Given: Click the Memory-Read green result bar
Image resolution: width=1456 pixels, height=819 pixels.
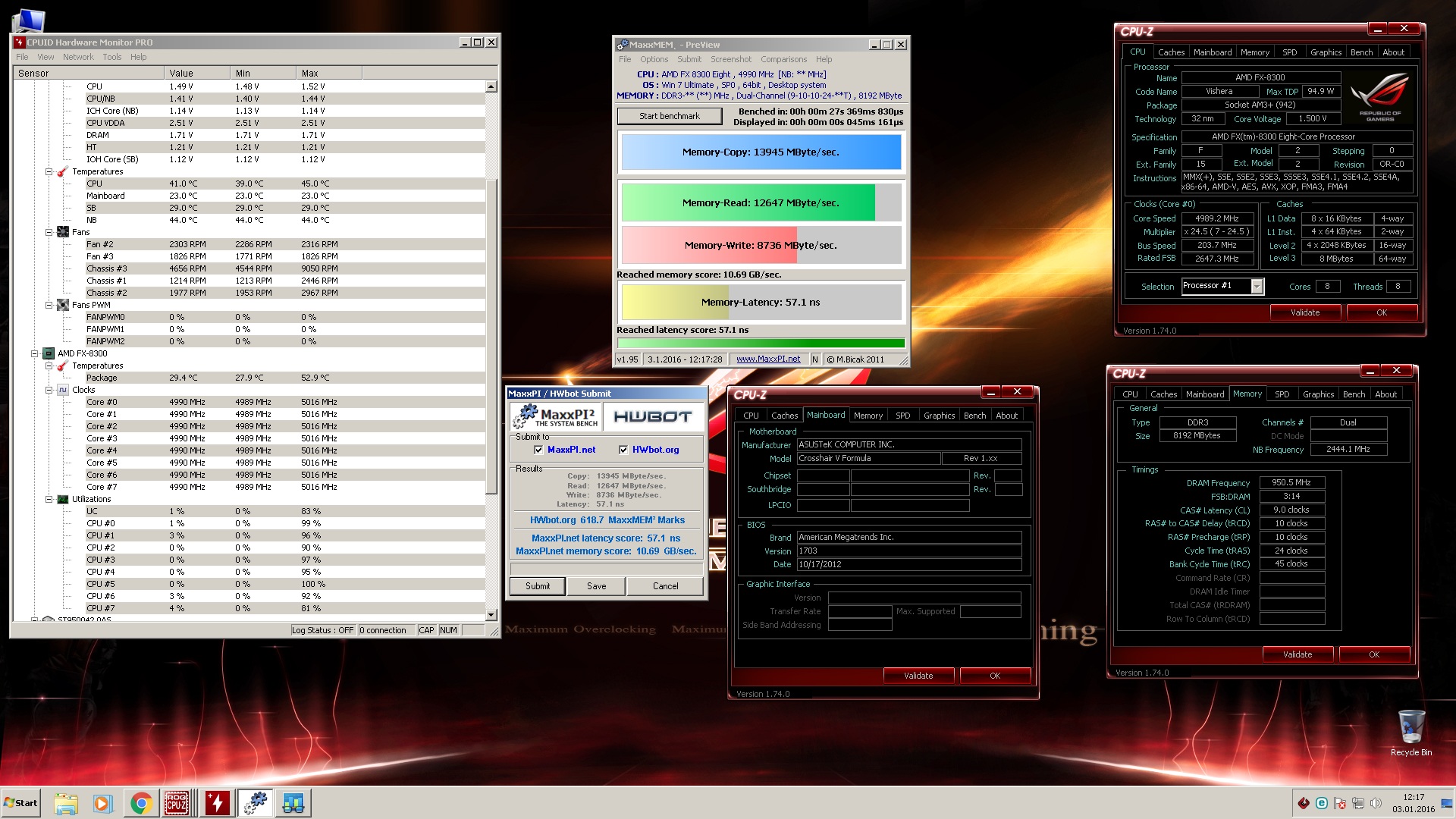Looking at the screenshot, I should [748, 202].
